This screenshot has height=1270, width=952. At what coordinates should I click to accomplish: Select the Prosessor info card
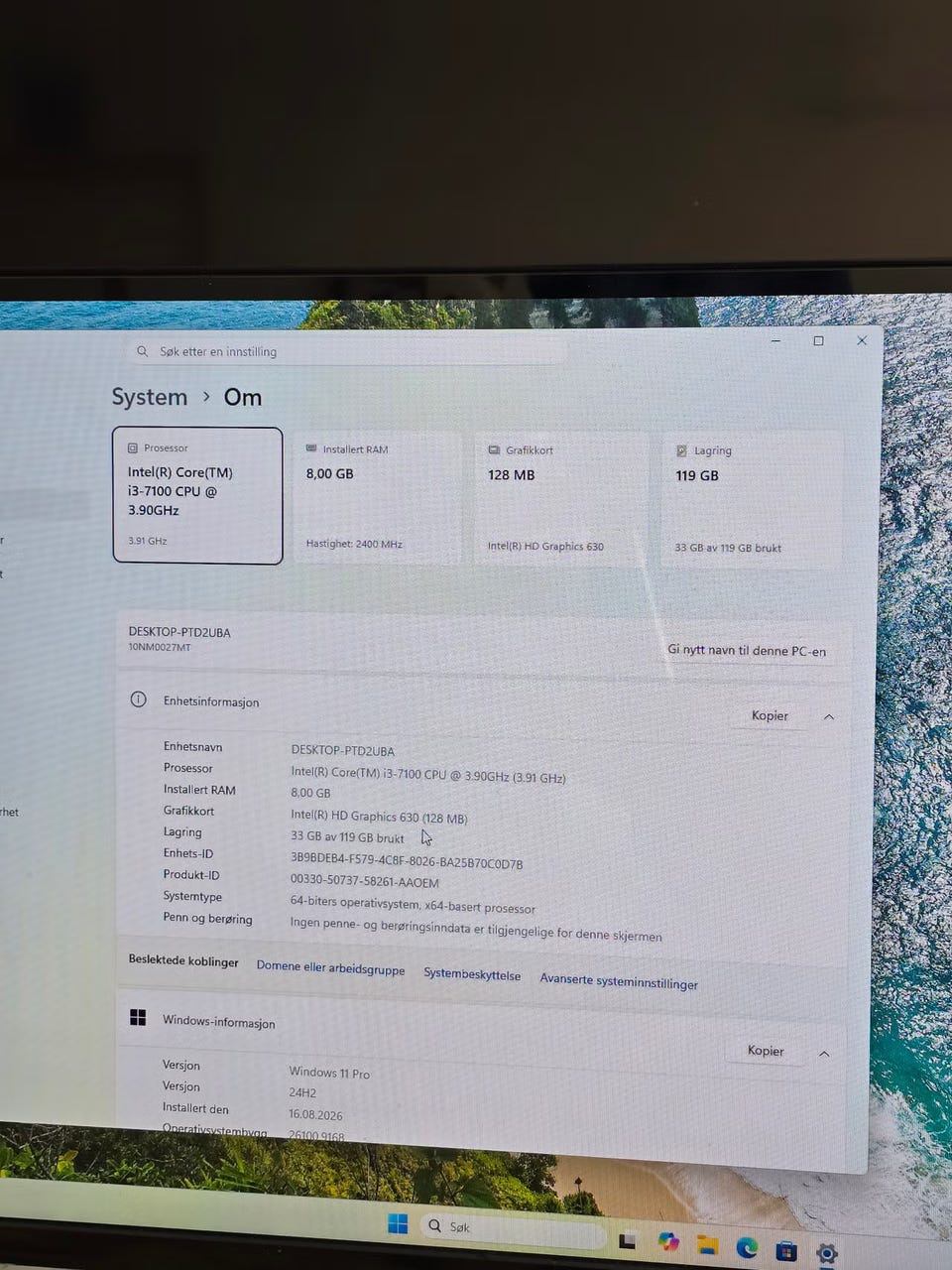tap(198, 495)
